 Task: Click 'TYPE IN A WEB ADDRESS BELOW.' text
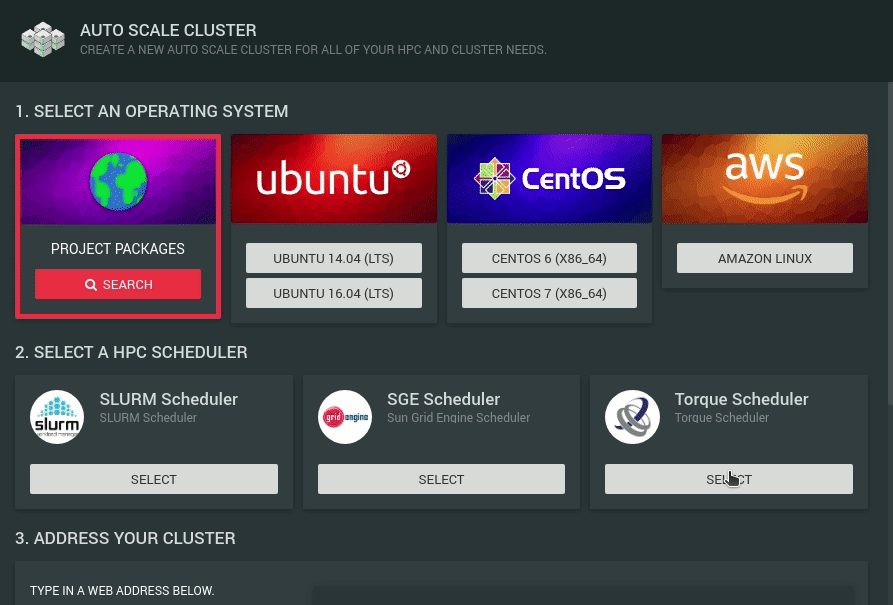[122, 591]
